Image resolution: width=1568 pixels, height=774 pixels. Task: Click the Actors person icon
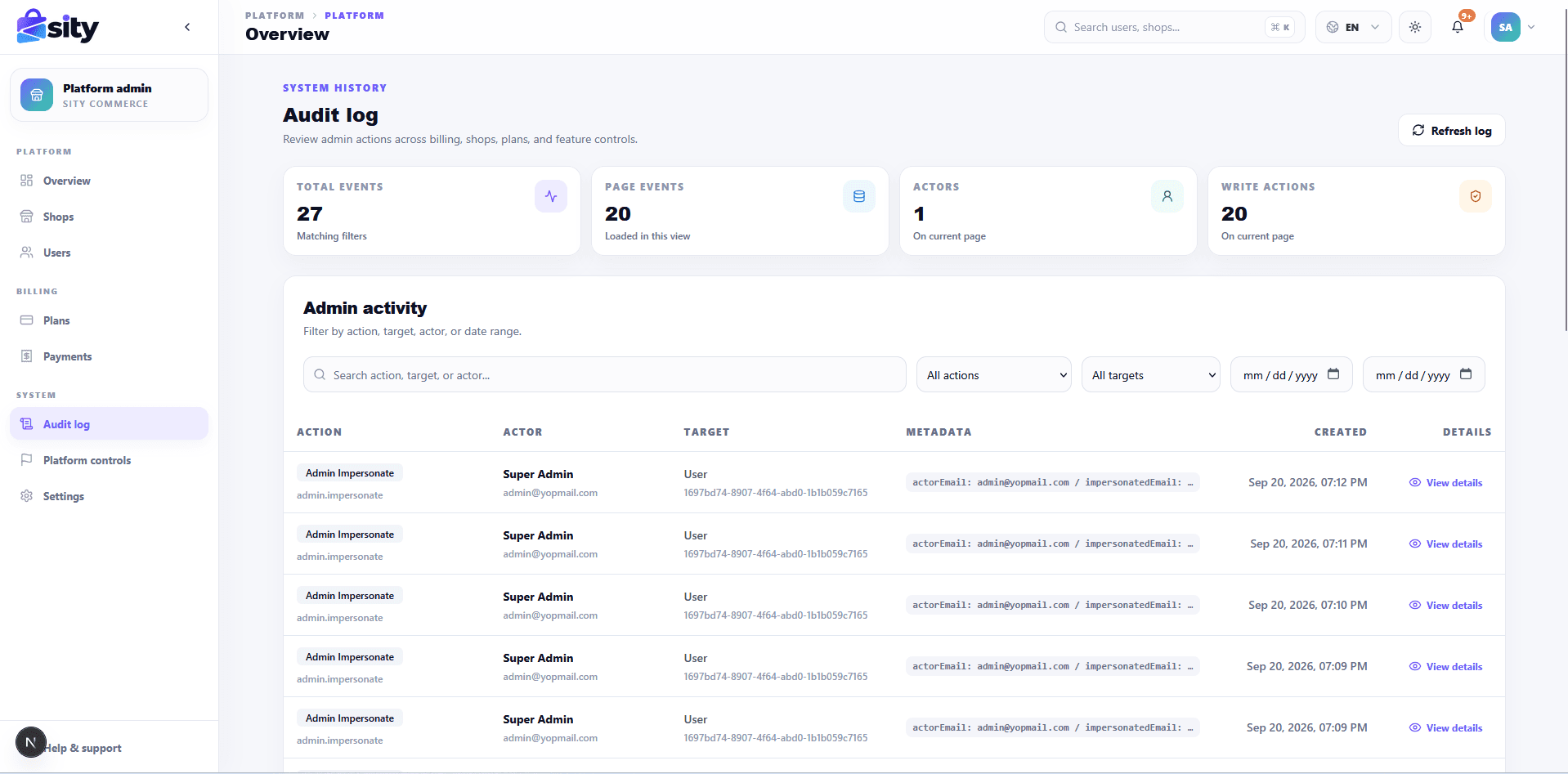(1167, 196)
